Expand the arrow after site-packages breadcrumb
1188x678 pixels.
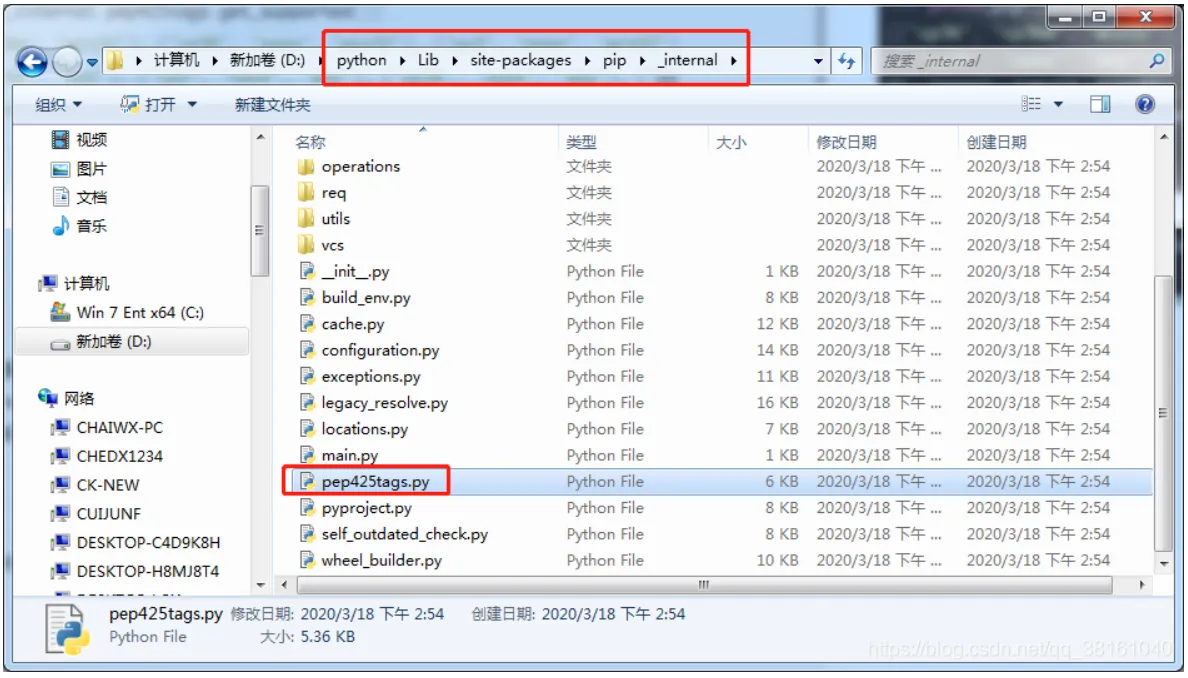coord(587,61)
